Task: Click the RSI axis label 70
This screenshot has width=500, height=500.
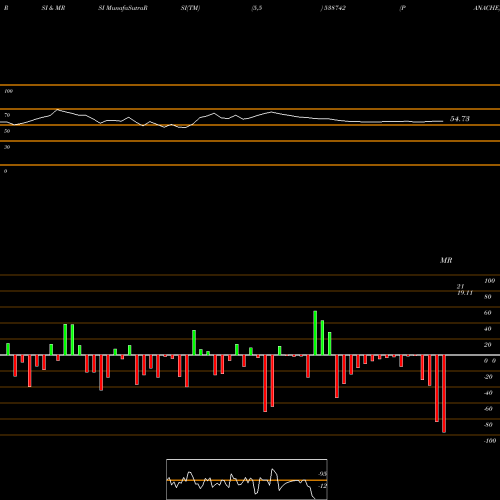Action: pos(7,115)
